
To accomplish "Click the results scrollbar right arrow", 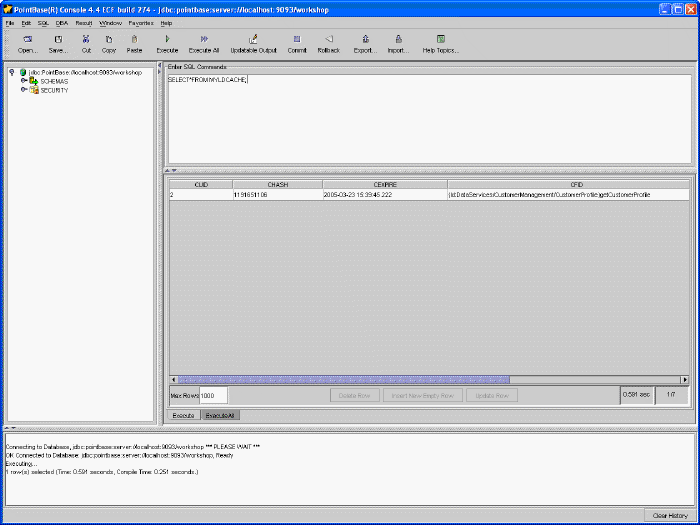I will coord(685,380).
